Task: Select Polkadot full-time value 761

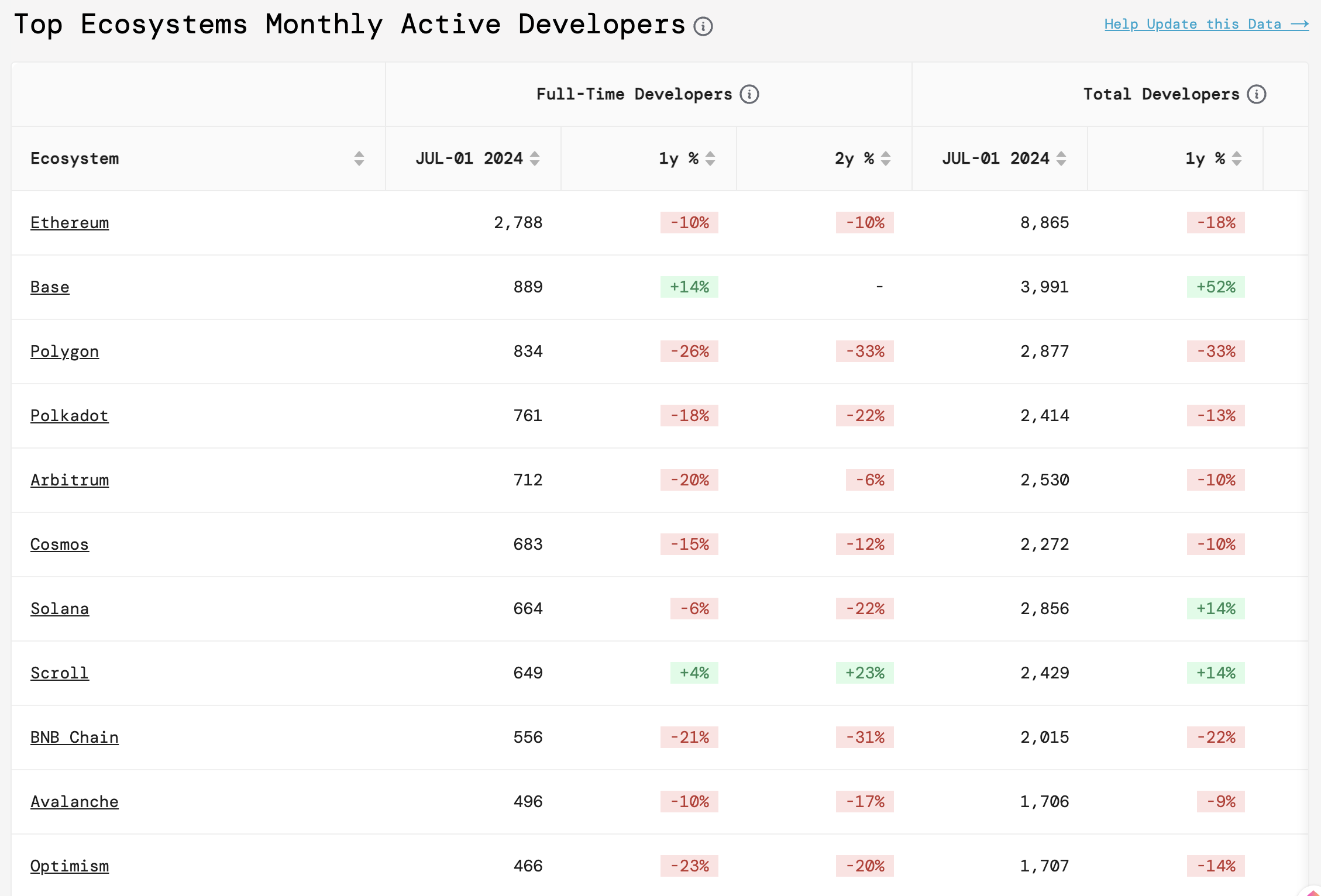Action: pos(528,416)
